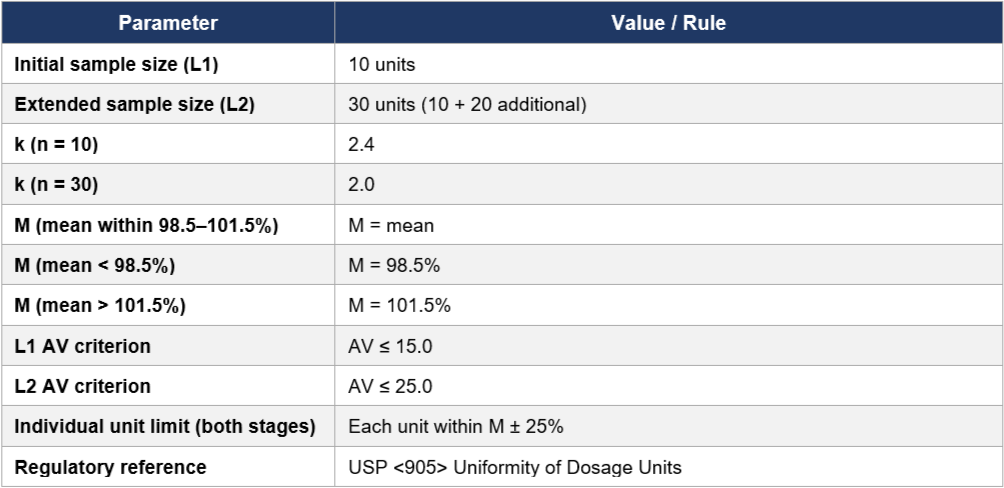Select the 2.0 value cell
This screenshot has height=488, width=1004.
point(668,184)
